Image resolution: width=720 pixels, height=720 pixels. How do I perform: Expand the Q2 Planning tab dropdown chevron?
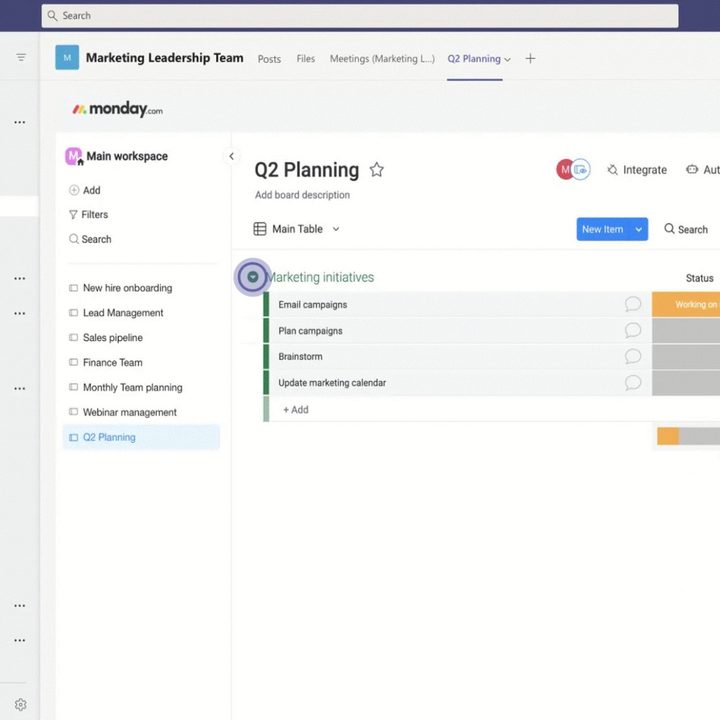507,60
